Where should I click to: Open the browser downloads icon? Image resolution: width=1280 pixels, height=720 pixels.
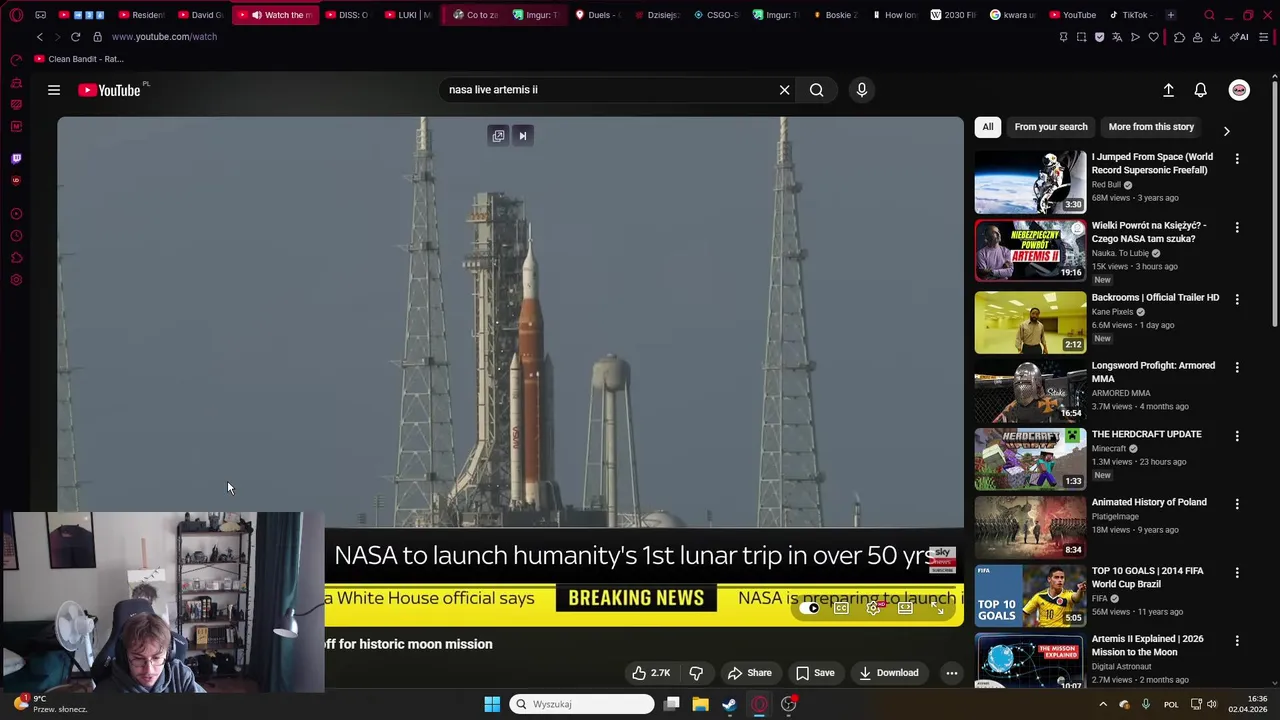tap(1215, 37)
